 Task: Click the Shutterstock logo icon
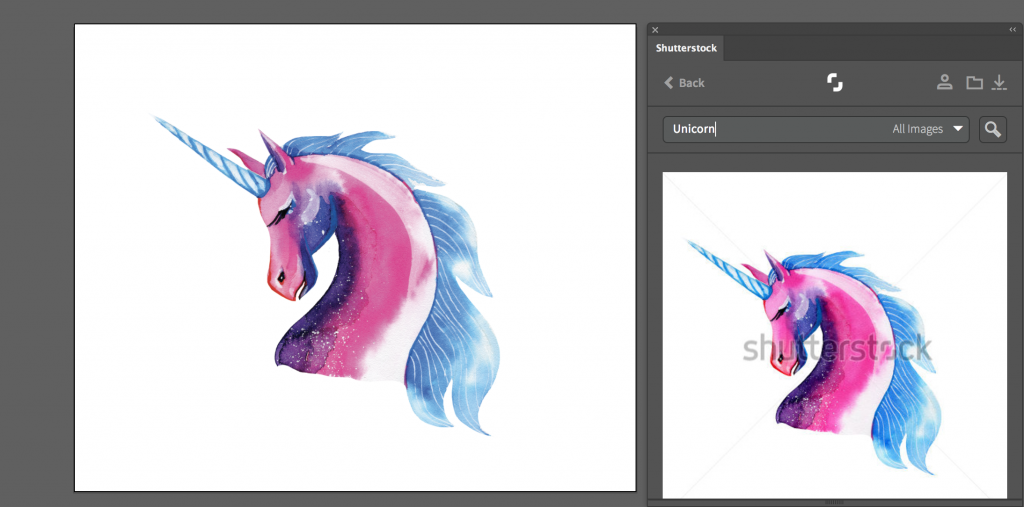pyautogui.click(x=835, y=82)
